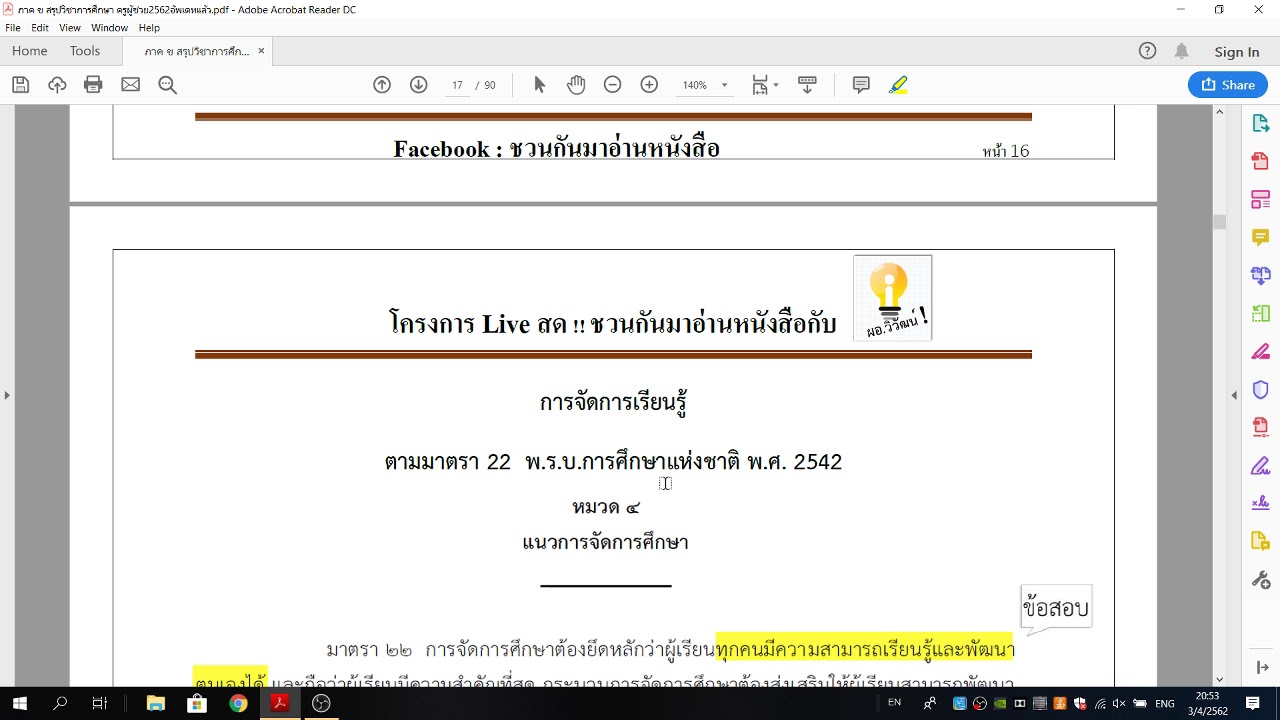
Task: Open the Create PDF side tool
Action: click(x=1260, y=161)
